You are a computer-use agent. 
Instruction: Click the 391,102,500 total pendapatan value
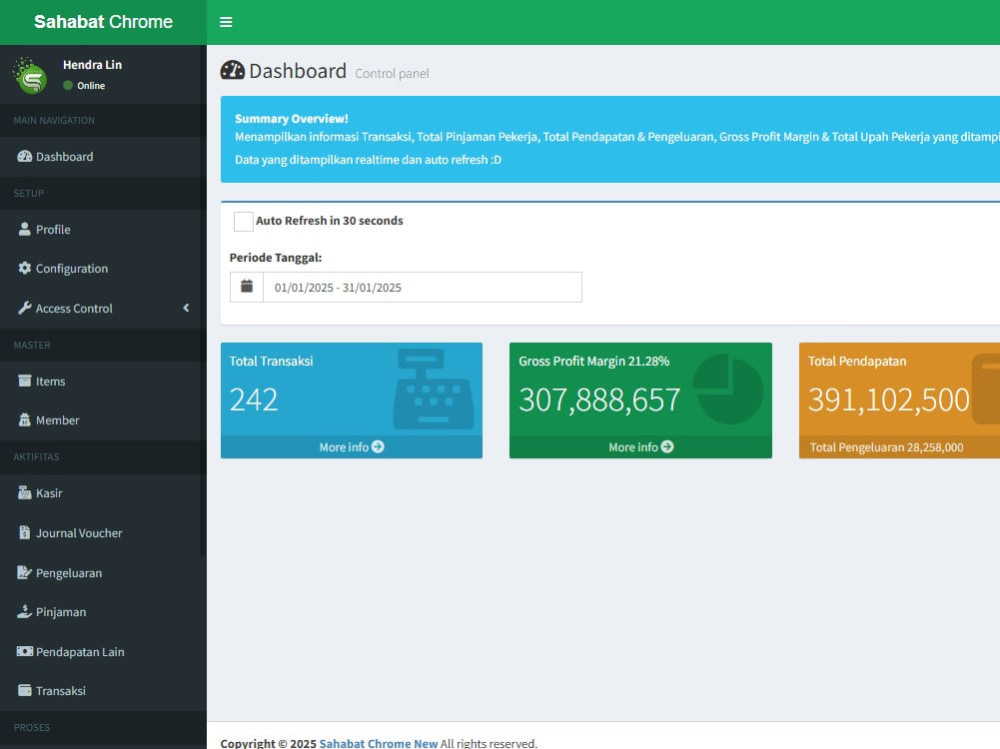coord(889,399)
